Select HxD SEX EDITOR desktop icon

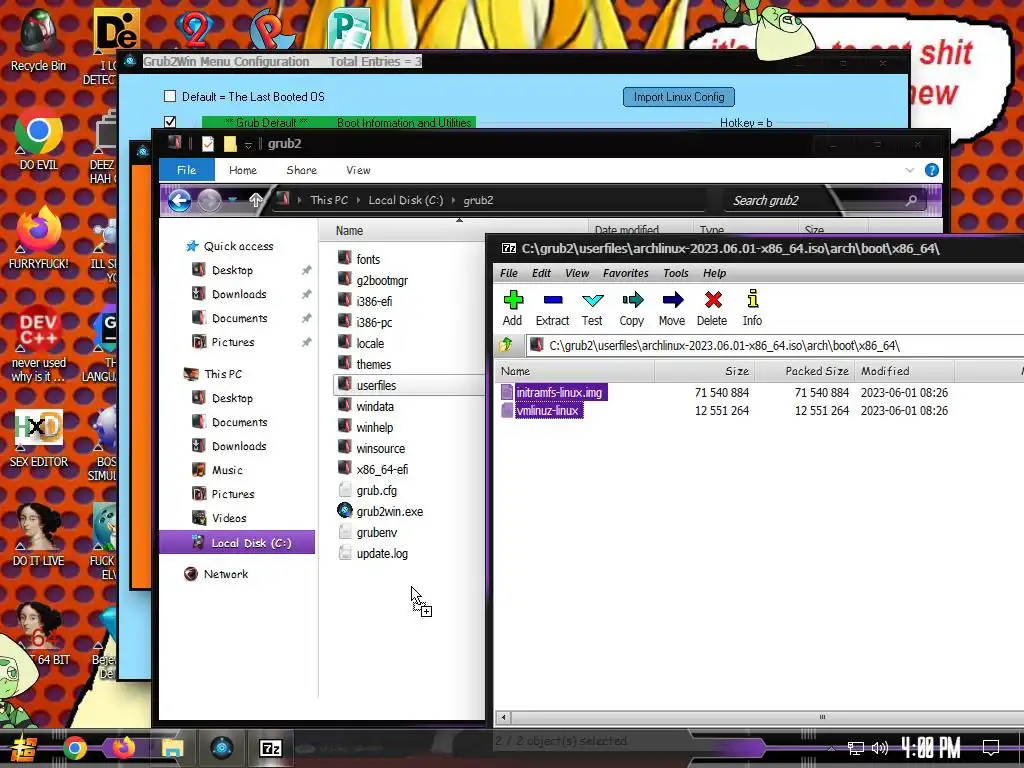(39, 438)
